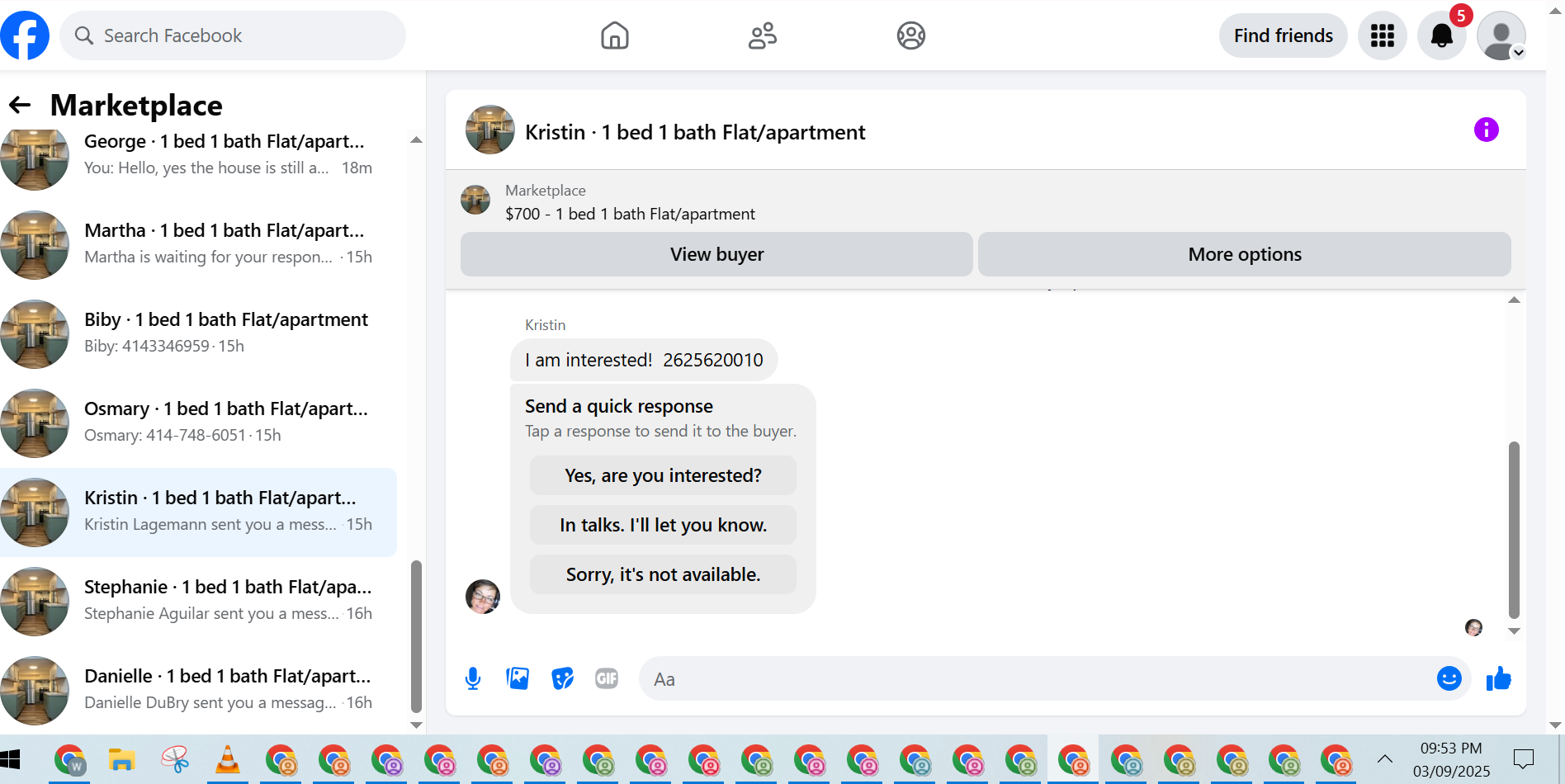Open Biby's apartment conversation
This screenshot has width=1565, height=784.
(198, 333)
